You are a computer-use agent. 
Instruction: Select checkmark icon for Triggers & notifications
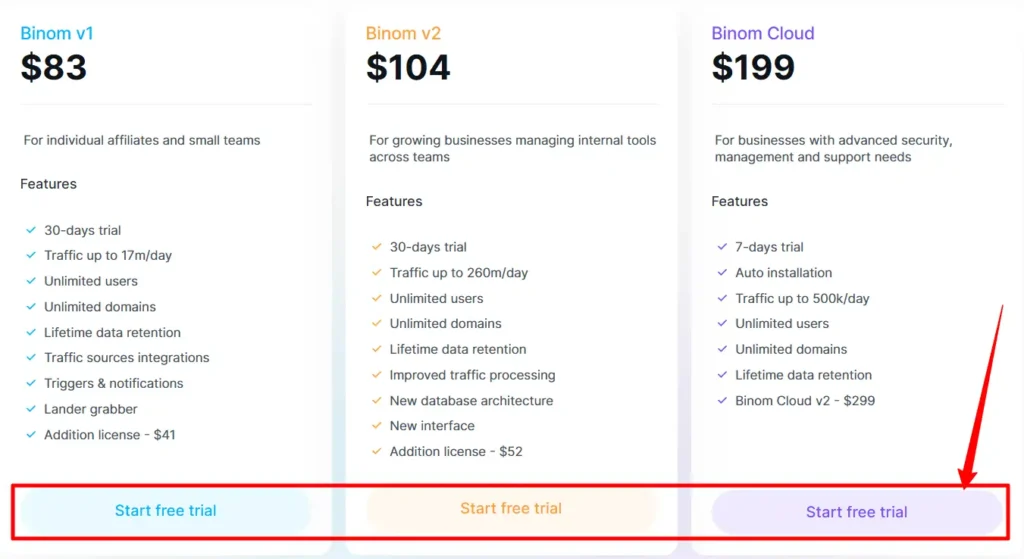[x=31, y=384]
